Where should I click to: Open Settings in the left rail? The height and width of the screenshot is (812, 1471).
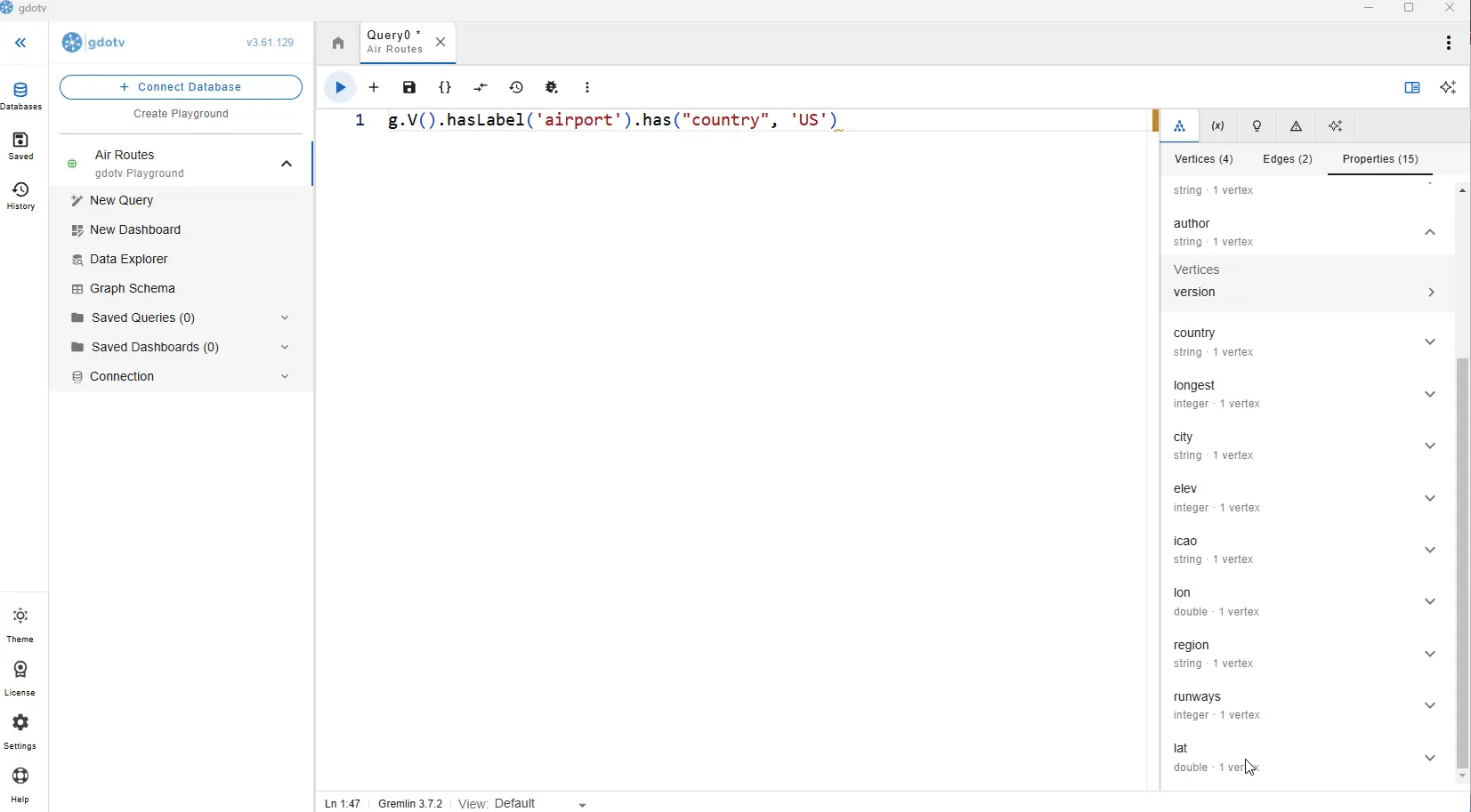(x=20, y=732)
